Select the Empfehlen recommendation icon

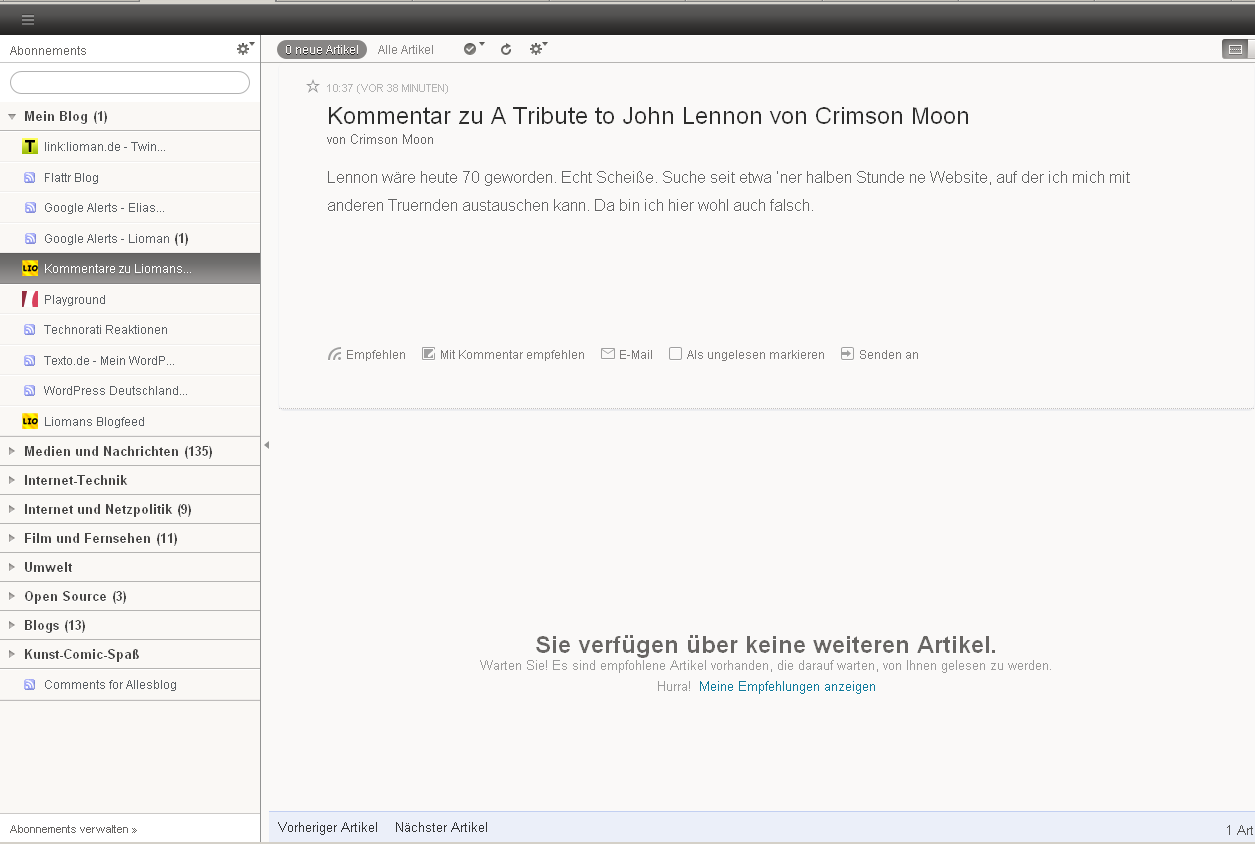(x=334, y=353)
